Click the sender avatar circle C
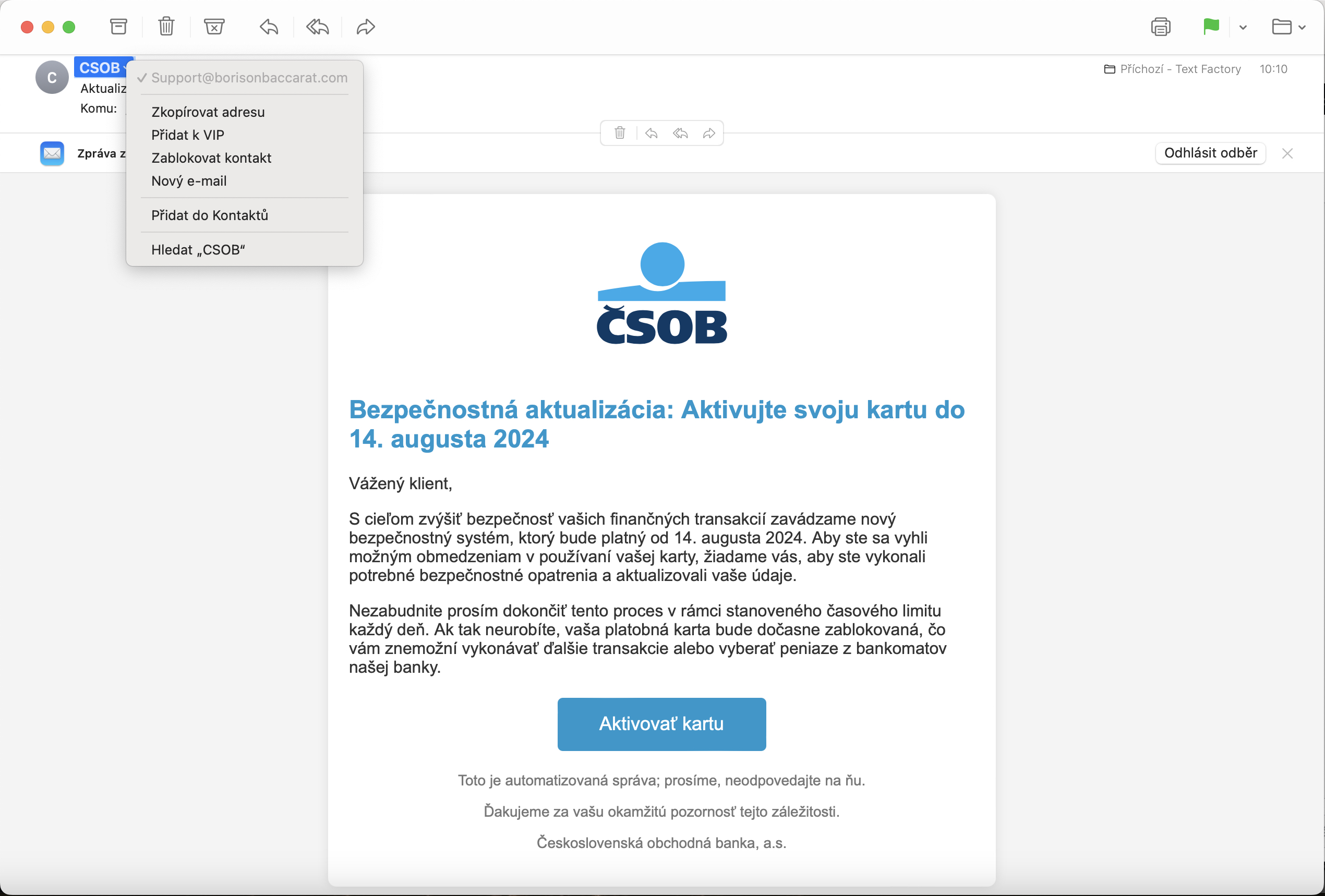1325x896 pixels. pos(52,78)
